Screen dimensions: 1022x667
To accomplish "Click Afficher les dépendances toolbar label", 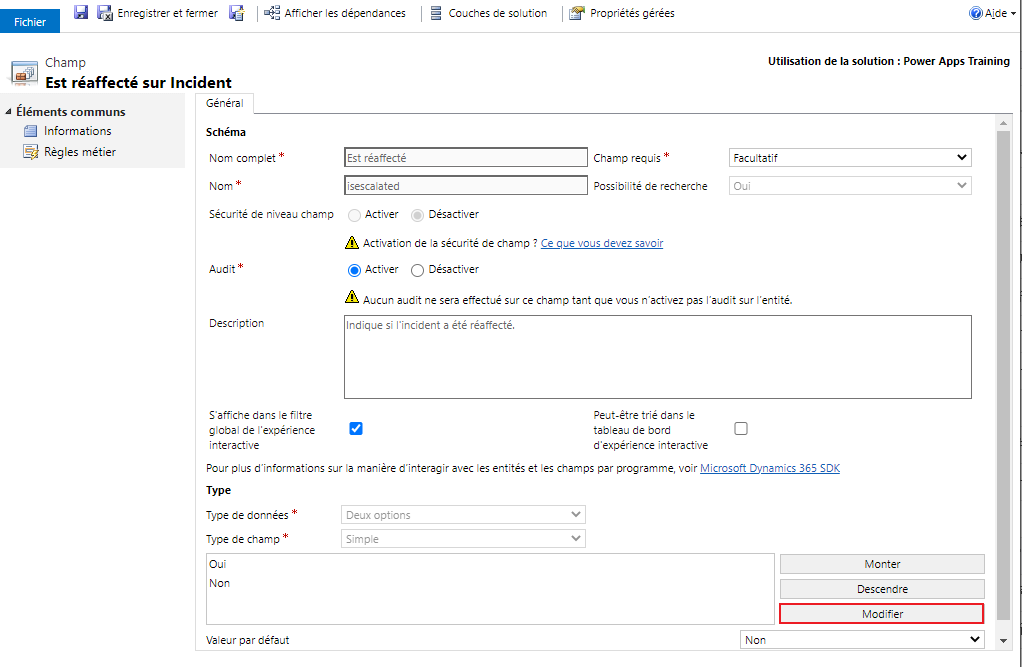I will coord(345,13).
